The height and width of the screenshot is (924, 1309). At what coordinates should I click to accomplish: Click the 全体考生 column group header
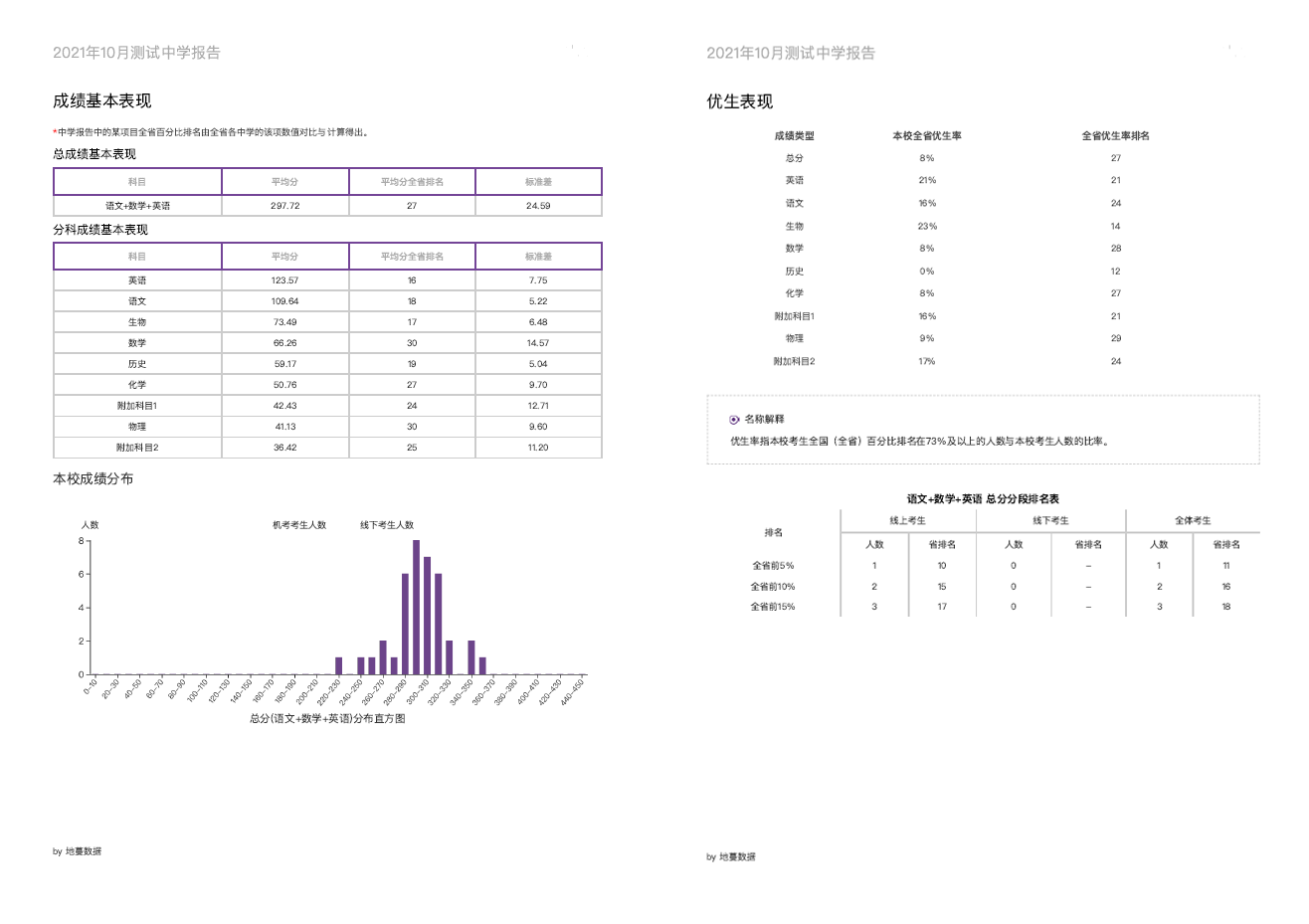(1193, 521)
